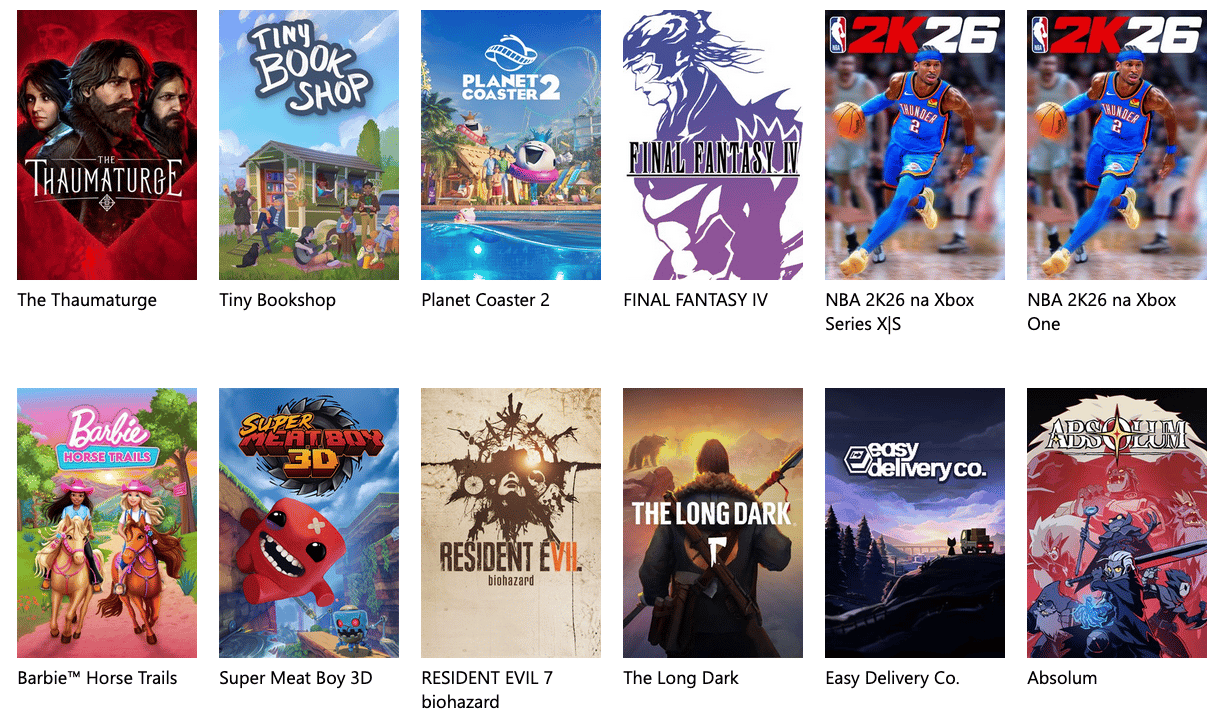The image size is (1225, 723).
Task: Open RESIDENT EVIL 7 biohazard cover art
Action: [x=511, y=523]
